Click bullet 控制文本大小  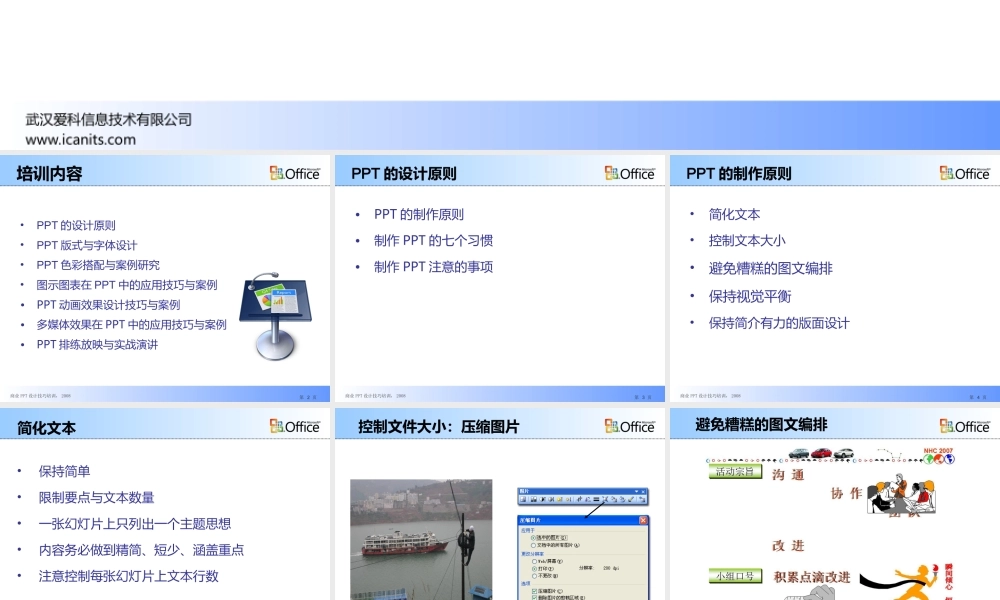[x=747, y=240]
